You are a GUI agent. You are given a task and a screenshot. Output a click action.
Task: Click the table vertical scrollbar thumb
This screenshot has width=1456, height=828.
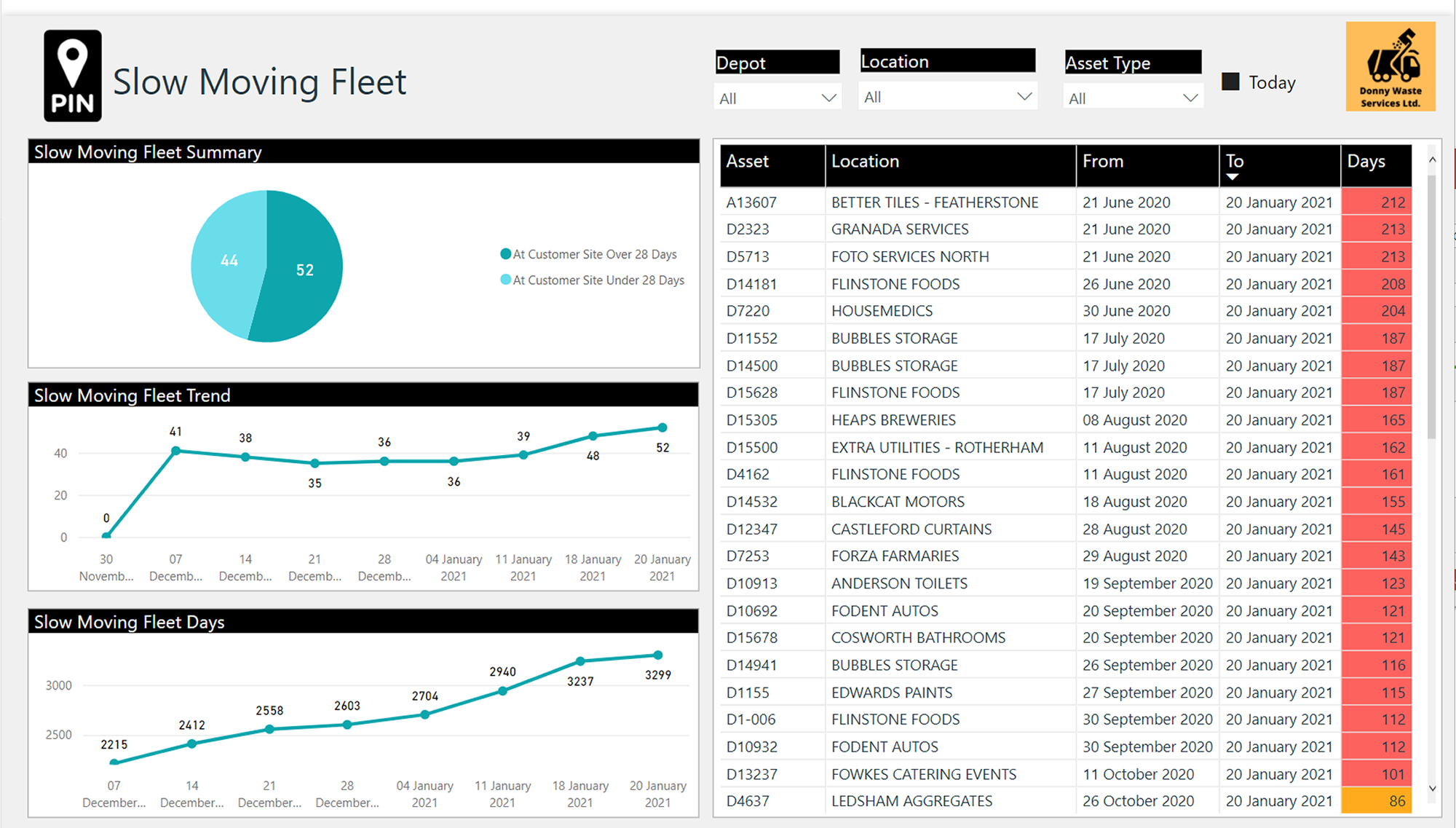point(1432,306)
